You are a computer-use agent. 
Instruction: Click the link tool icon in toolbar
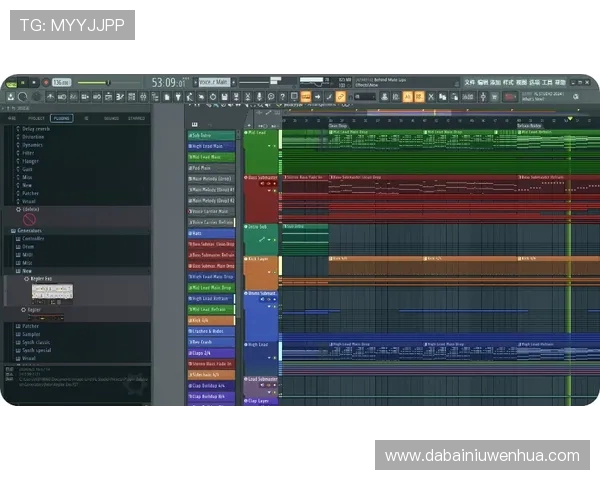tap(340, 97)
